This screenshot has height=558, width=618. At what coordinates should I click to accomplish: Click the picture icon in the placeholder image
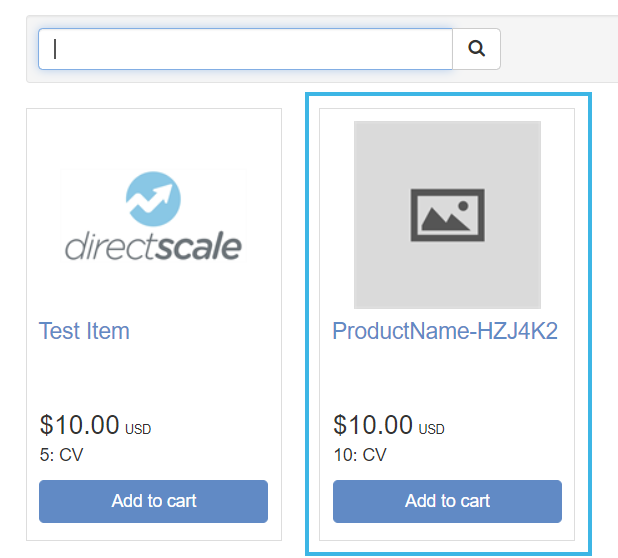447,215
